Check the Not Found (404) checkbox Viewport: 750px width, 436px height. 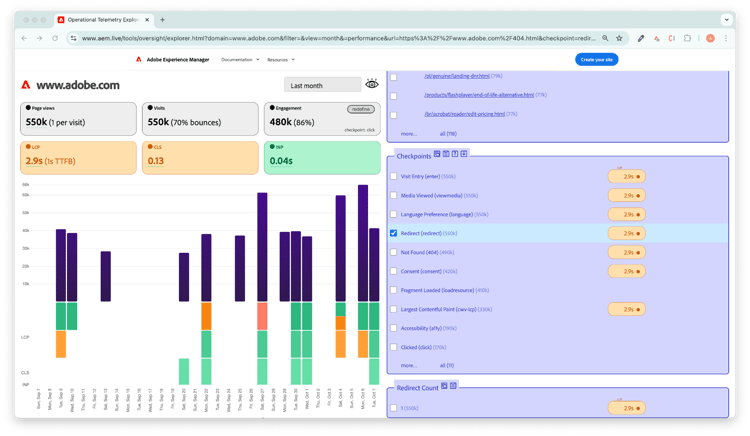tap(394, 252)
